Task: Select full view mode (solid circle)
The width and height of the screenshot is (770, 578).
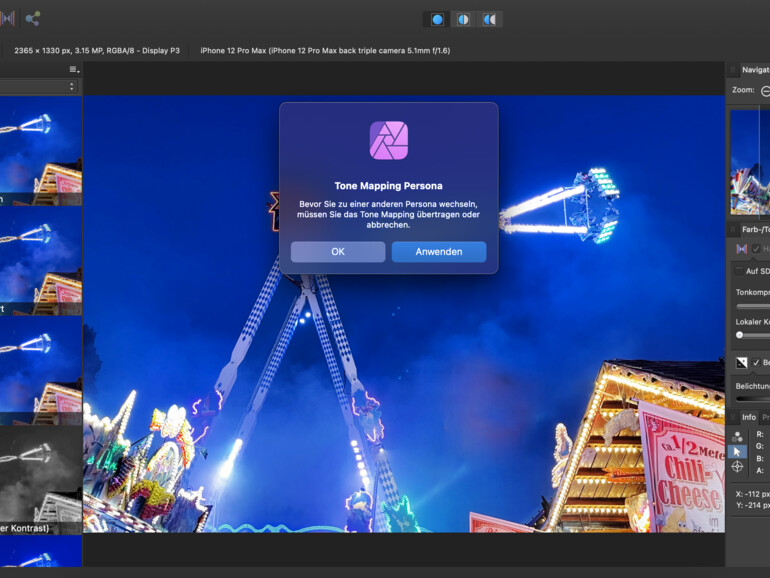Action: point(437,19)
